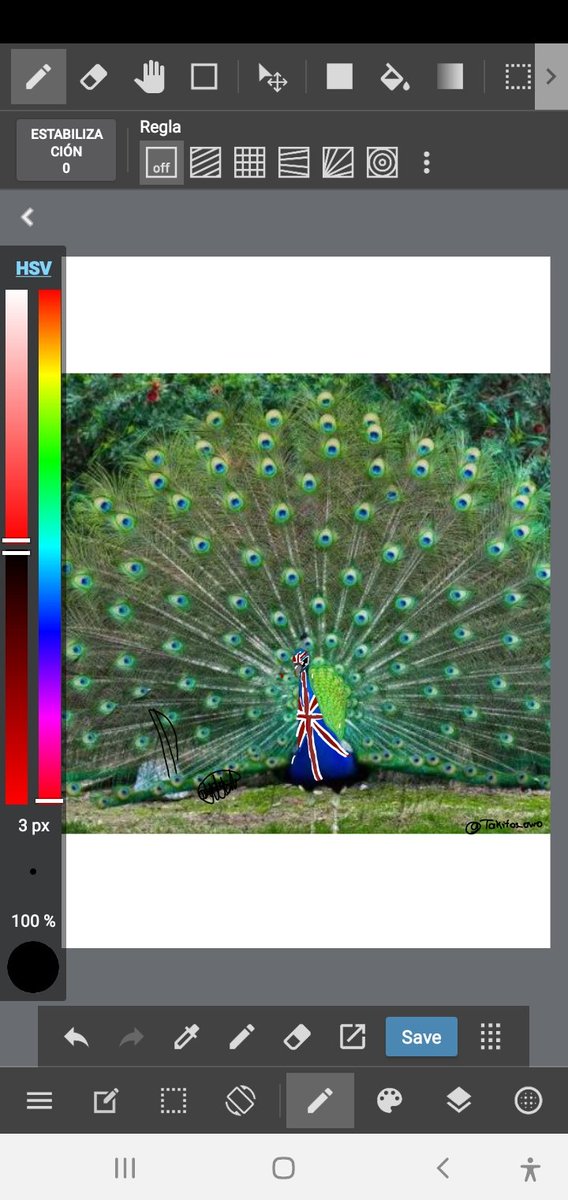Select the eraser tool in top toolbar
Viewport: 568px width, 1200px height.
(93, 77)
